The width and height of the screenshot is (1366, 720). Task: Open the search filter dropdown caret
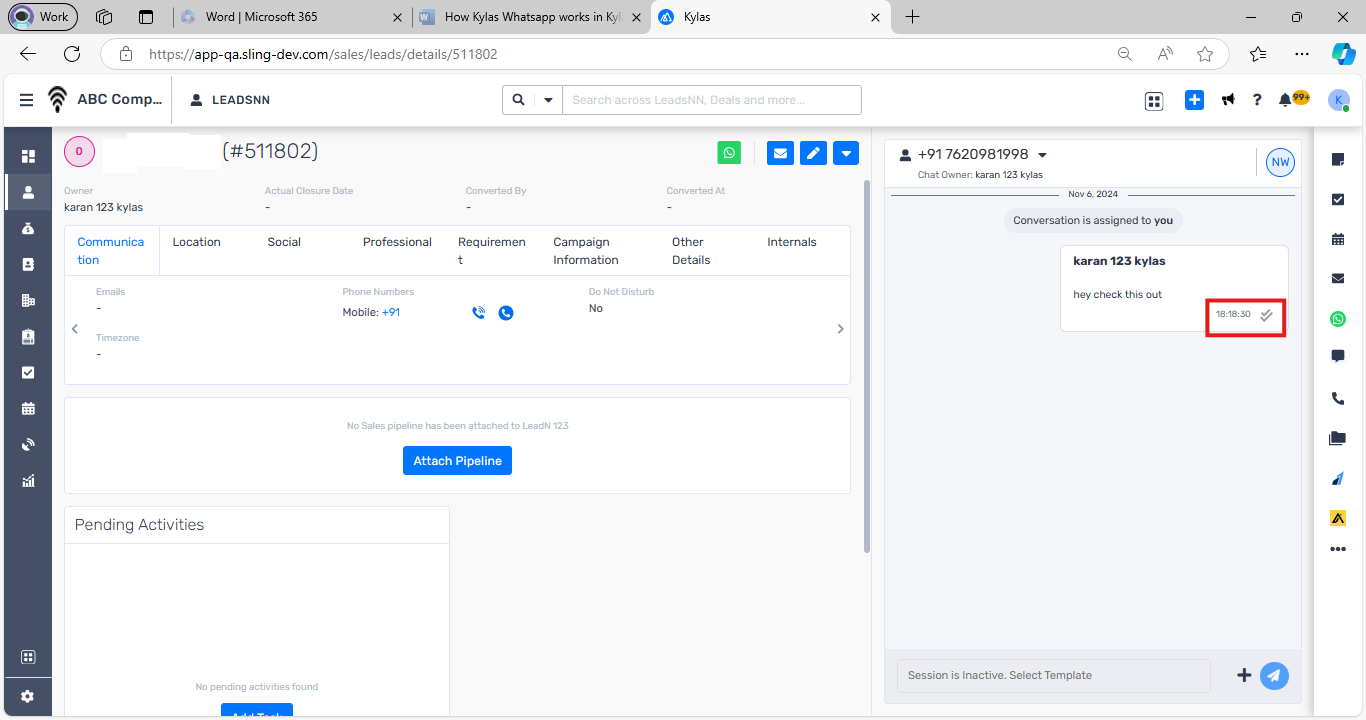pyautogui.click(x=548, y=100)
